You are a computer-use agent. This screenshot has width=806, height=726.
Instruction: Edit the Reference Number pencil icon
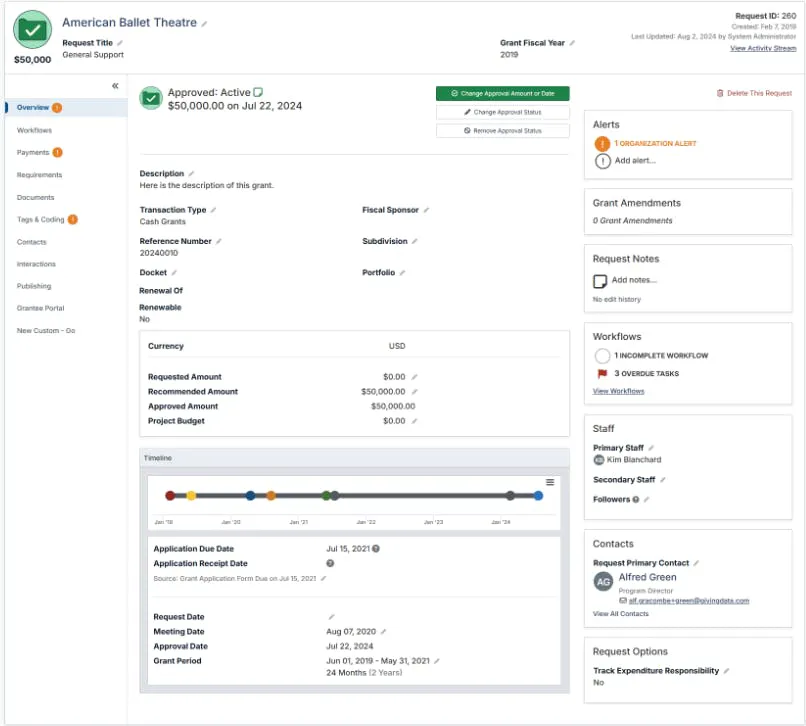click(218, 241)
